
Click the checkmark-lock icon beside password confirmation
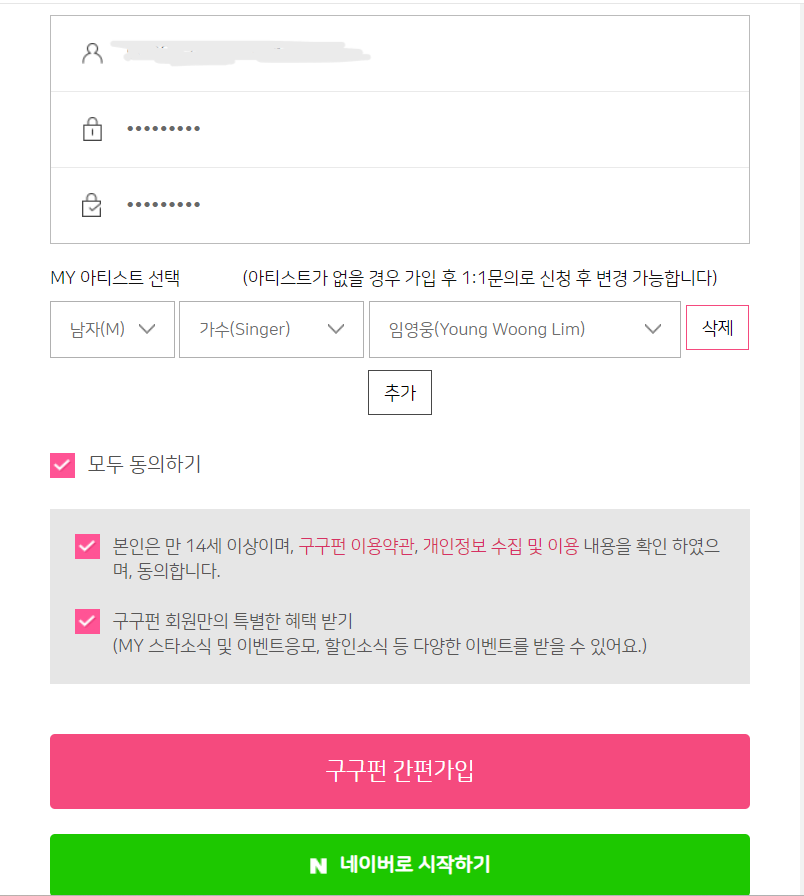pyautogui.click(x=92, y=205)
